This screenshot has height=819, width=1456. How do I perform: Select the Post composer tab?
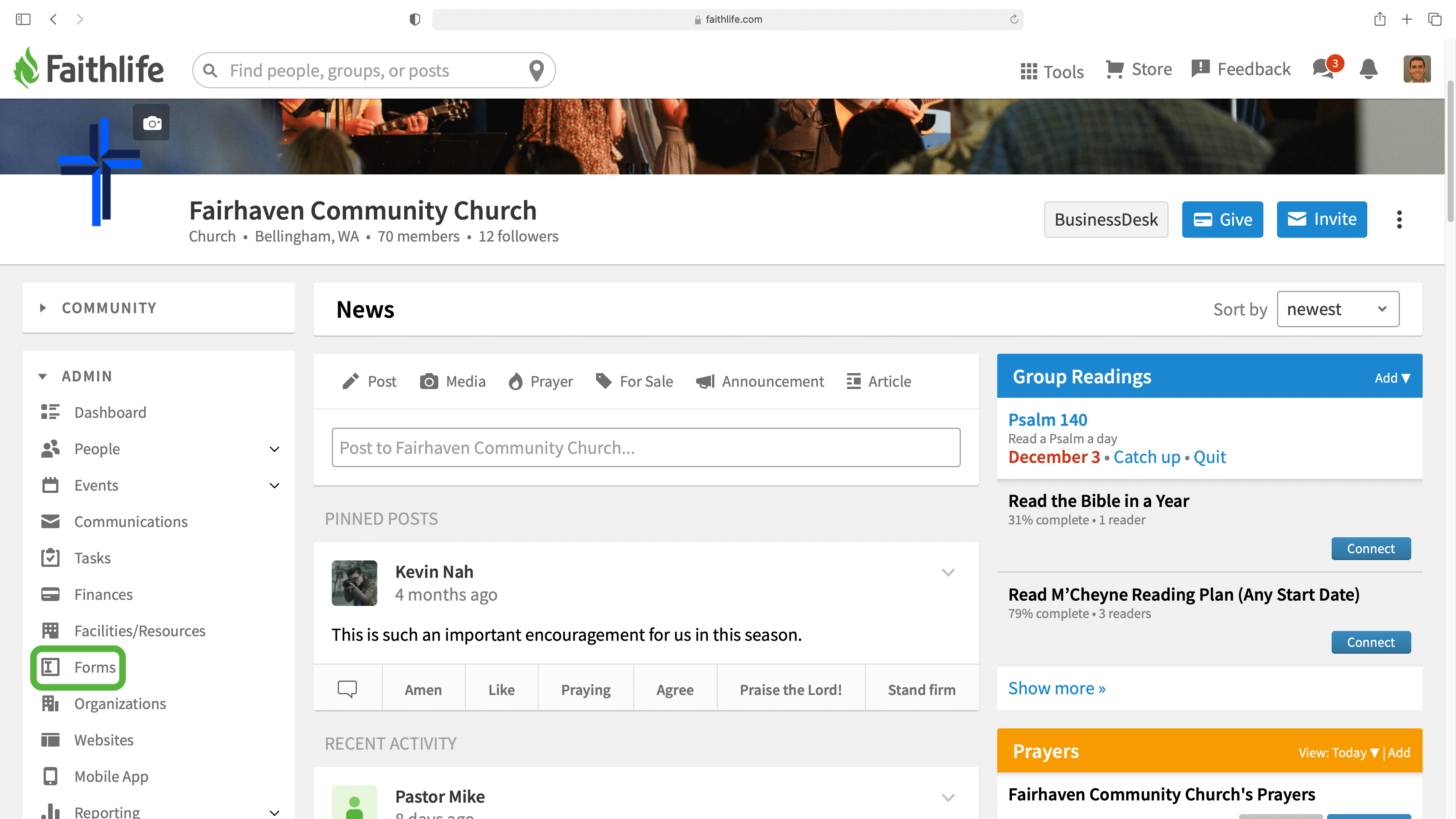(369, 381)
